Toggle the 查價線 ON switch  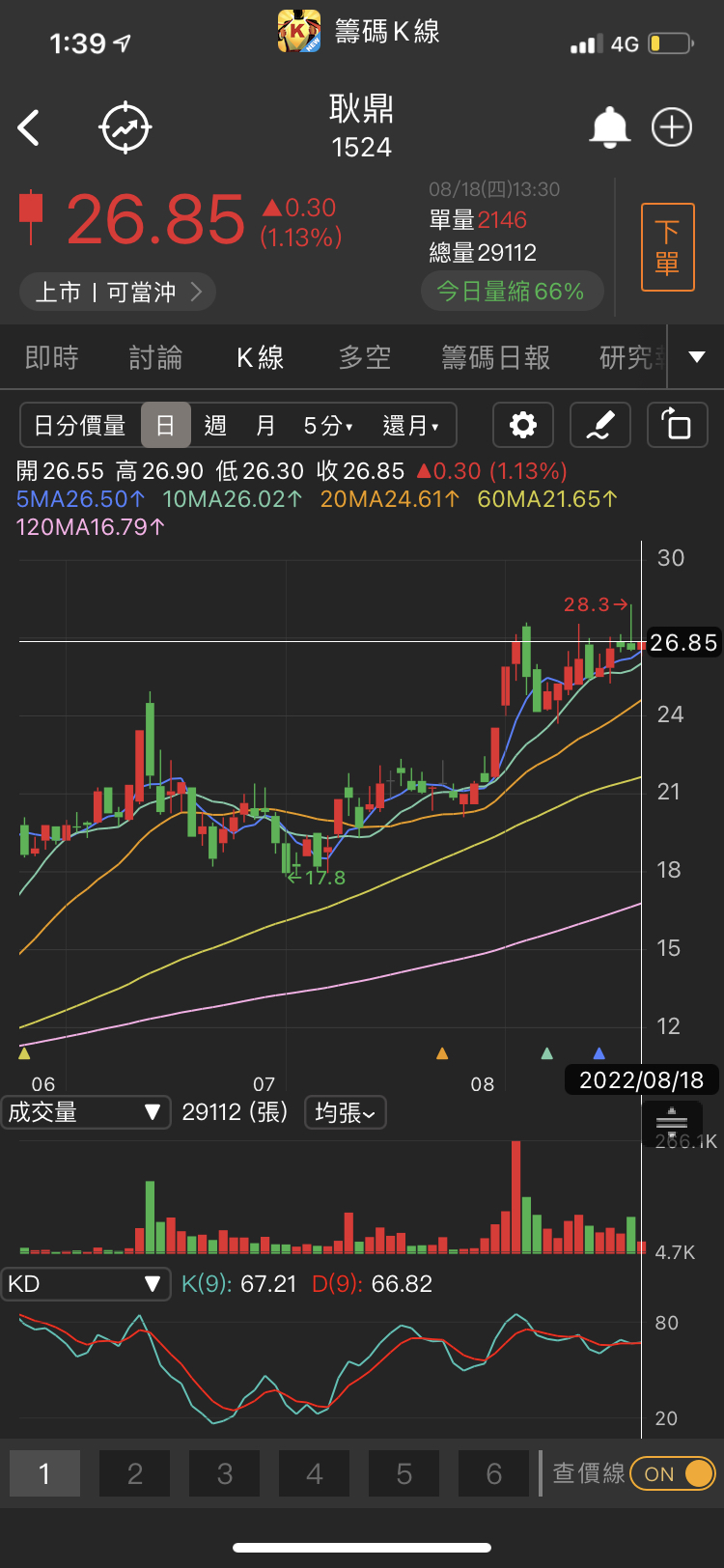click(x=673, y=1473)
